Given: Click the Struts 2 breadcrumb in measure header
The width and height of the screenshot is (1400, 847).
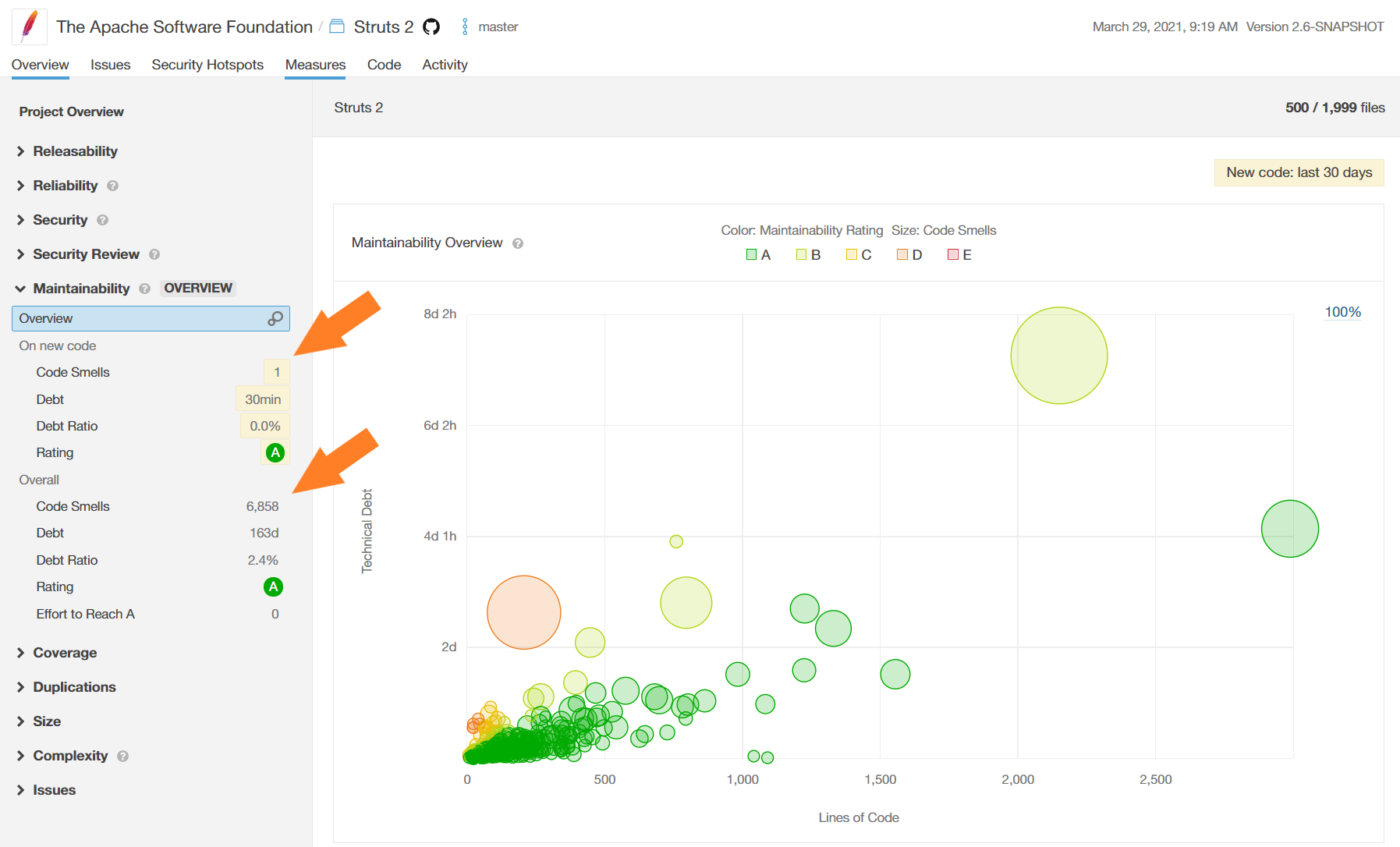Looking at the screenshot, I should [359, 108].
